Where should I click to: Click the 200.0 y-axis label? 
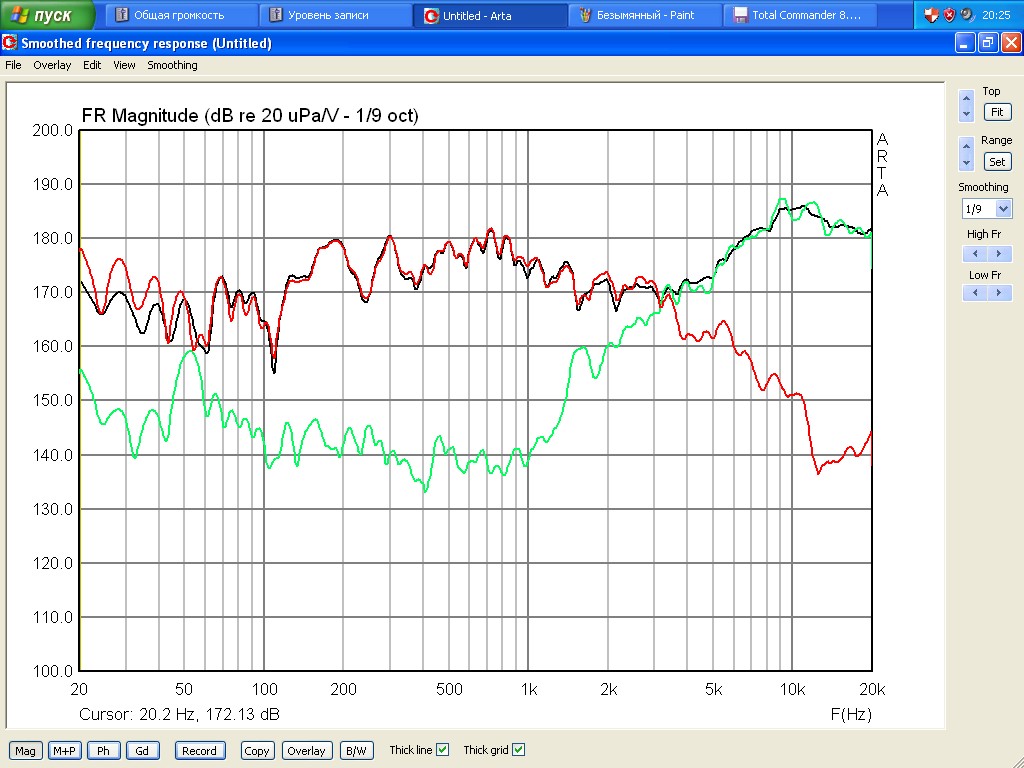click(x=53, y=131)
